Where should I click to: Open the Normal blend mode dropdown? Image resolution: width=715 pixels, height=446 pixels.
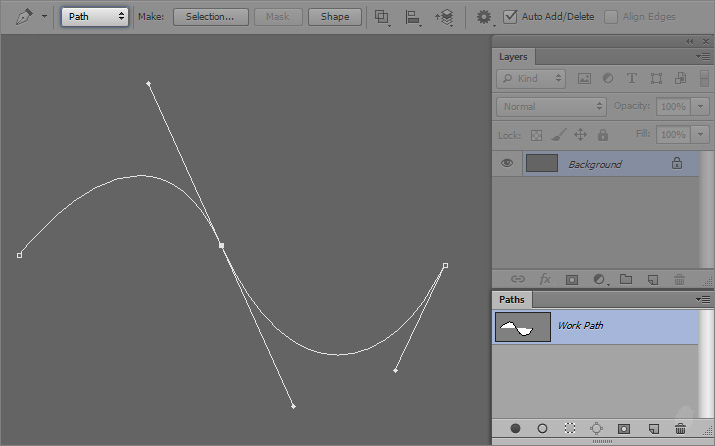[x=551, y=106]
